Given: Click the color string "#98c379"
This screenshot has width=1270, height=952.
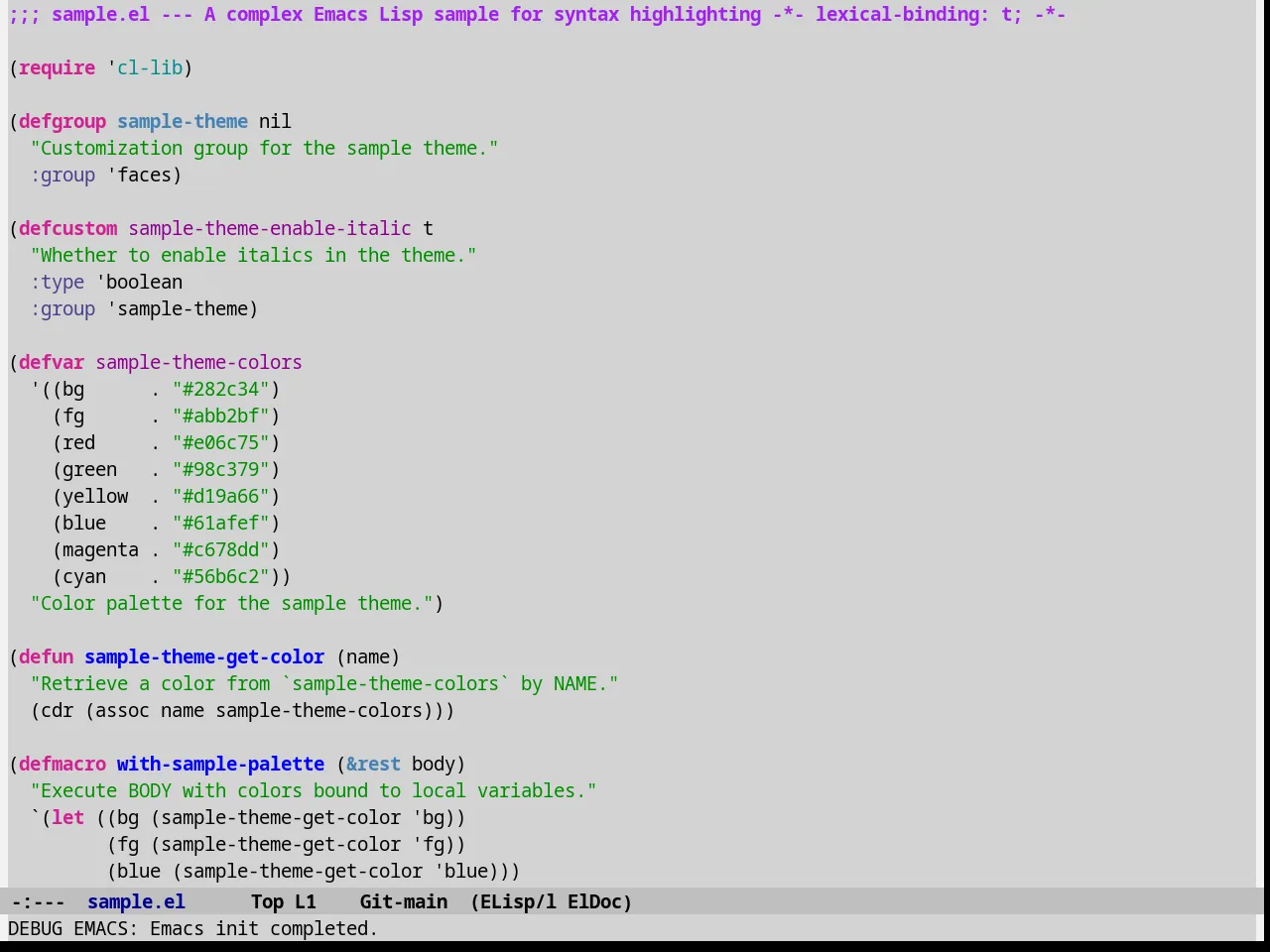Looking at the screenshot, I should click(220, 469).
